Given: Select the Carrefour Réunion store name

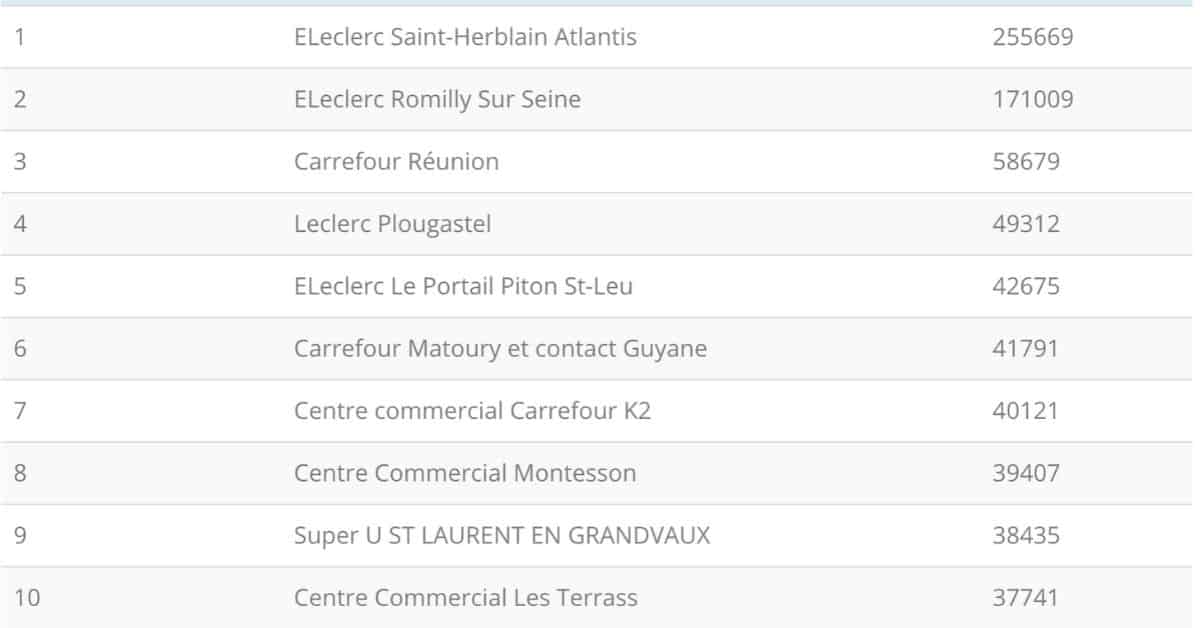Looking at the screenshot, I should coord(396,162).
